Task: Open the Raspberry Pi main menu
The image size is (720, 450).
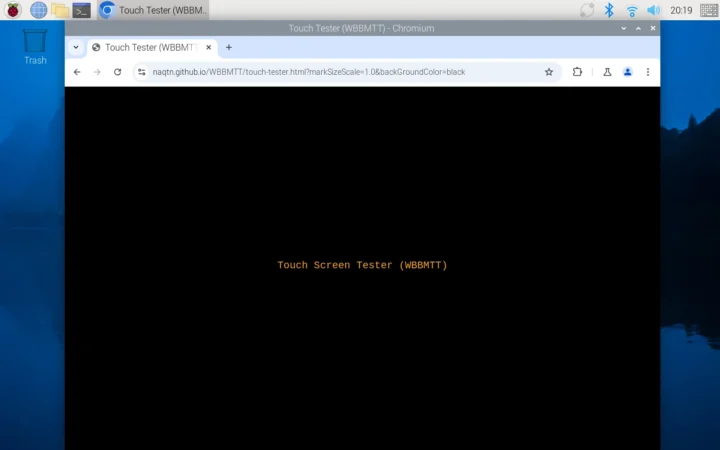Action: [13, 10]
